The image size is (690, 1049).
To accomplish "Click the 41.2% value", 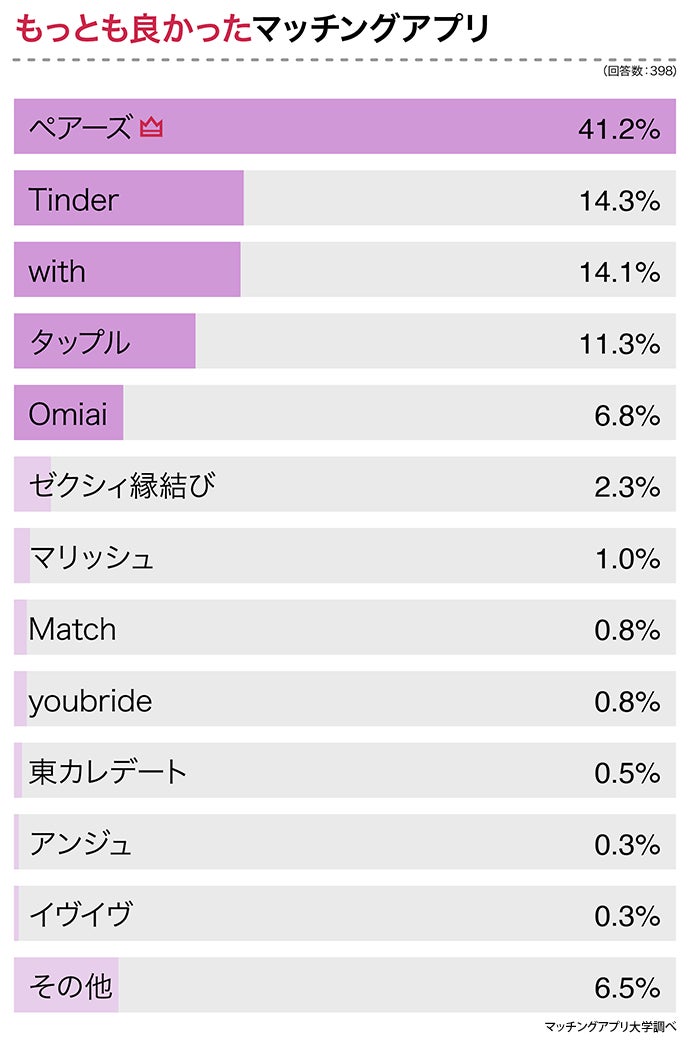I will [619, 128].
